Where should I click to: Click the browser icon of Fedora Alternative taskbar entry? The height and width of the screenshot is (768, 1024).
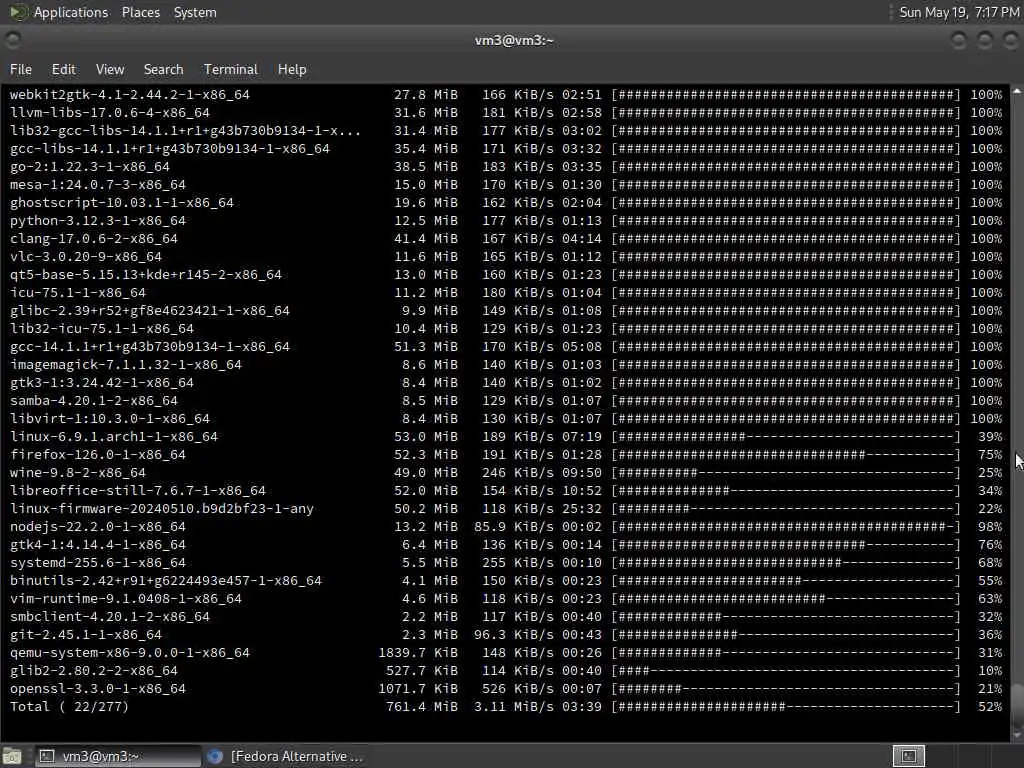215,756
